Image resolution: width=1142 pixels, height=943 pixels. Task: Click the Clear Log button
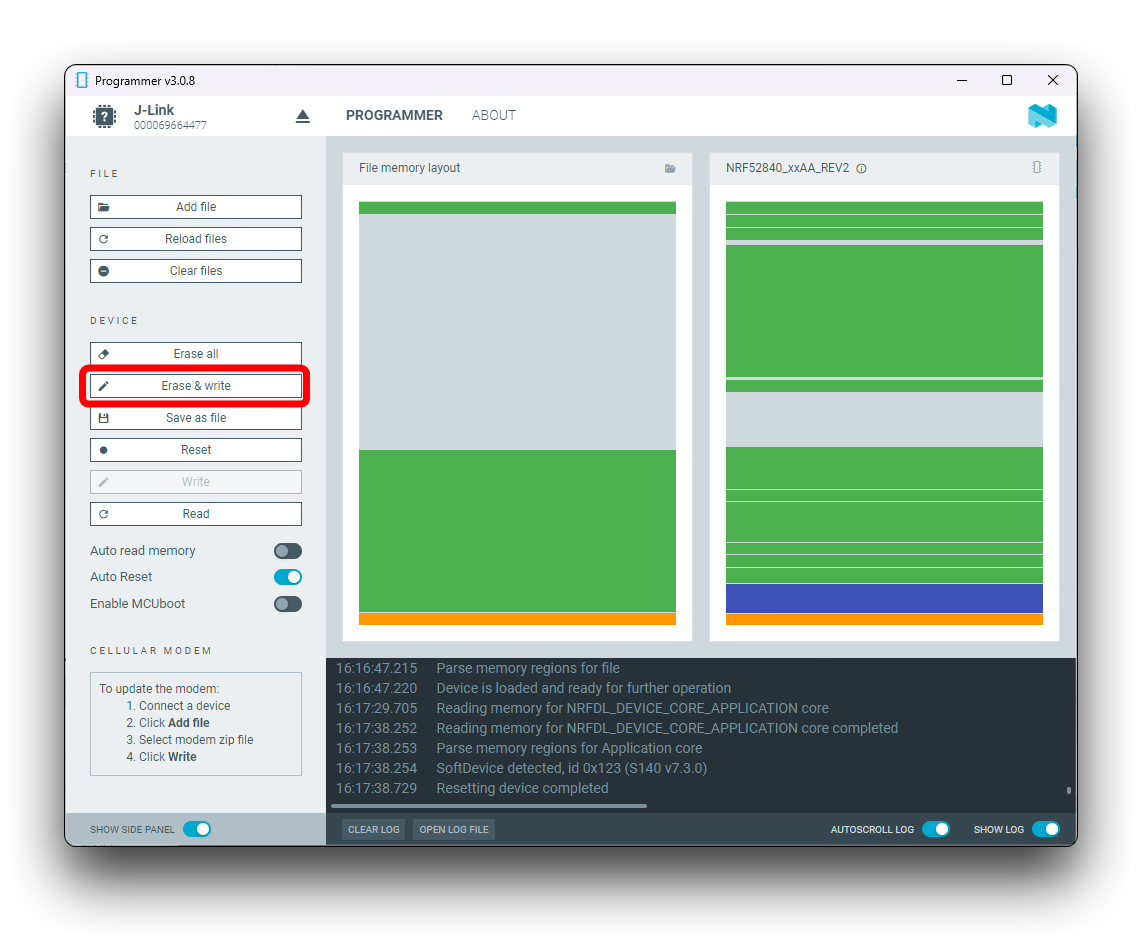[x=374, y=829]
